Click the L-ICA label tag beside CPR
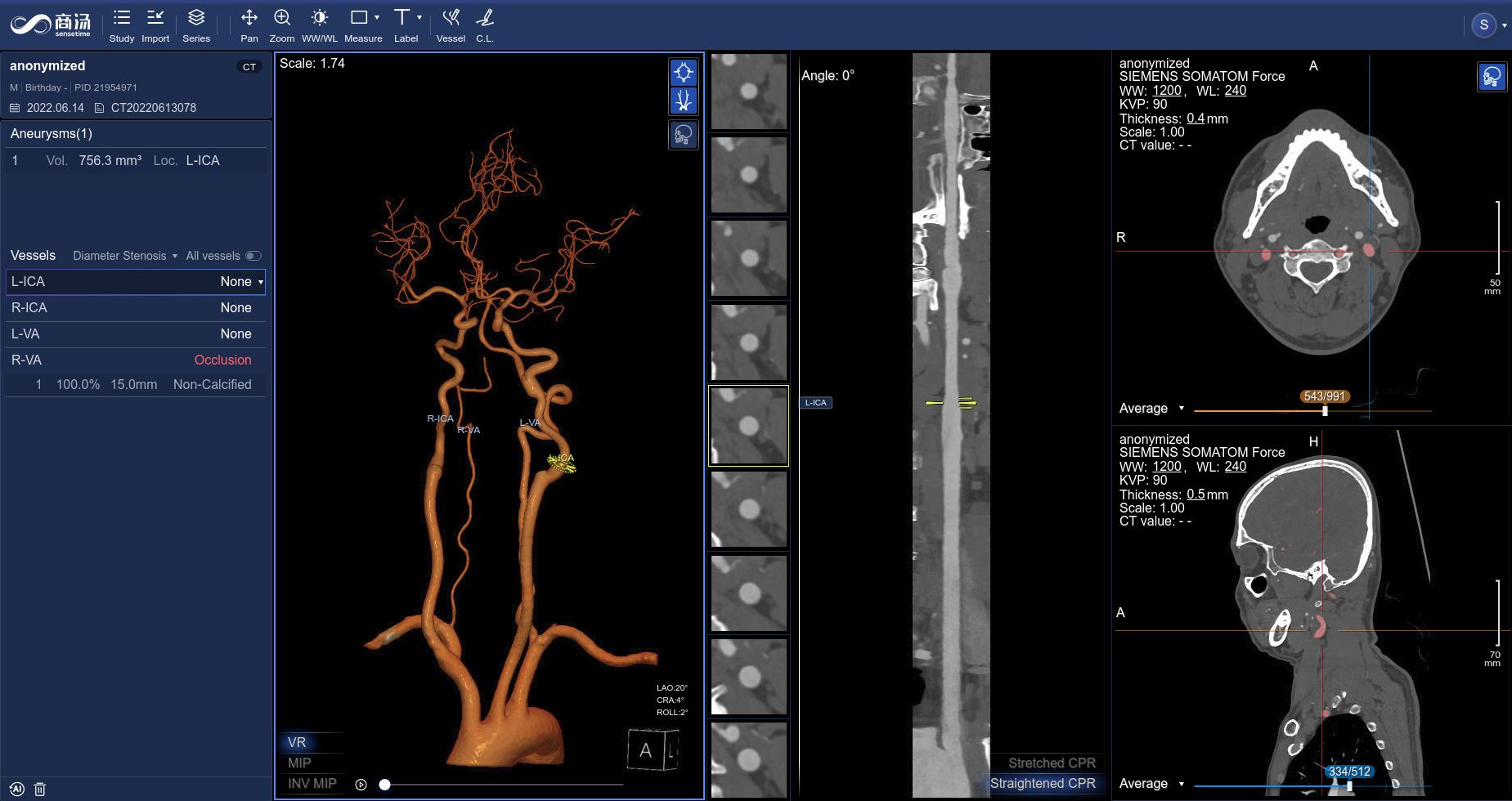 pyautogui.click(x=815, y=402)
